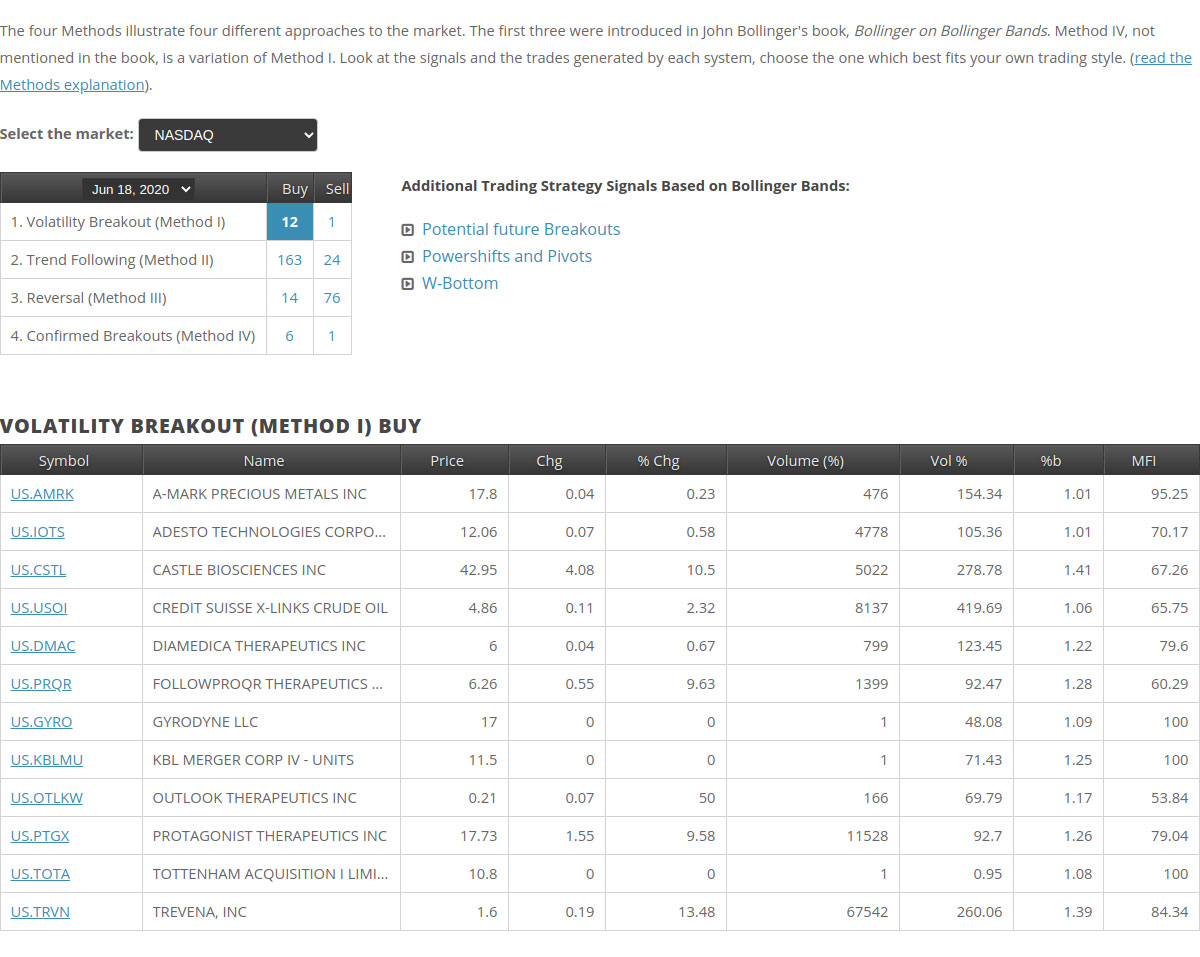Click the US.TRVN ticker link

click(x=40, y=912)
